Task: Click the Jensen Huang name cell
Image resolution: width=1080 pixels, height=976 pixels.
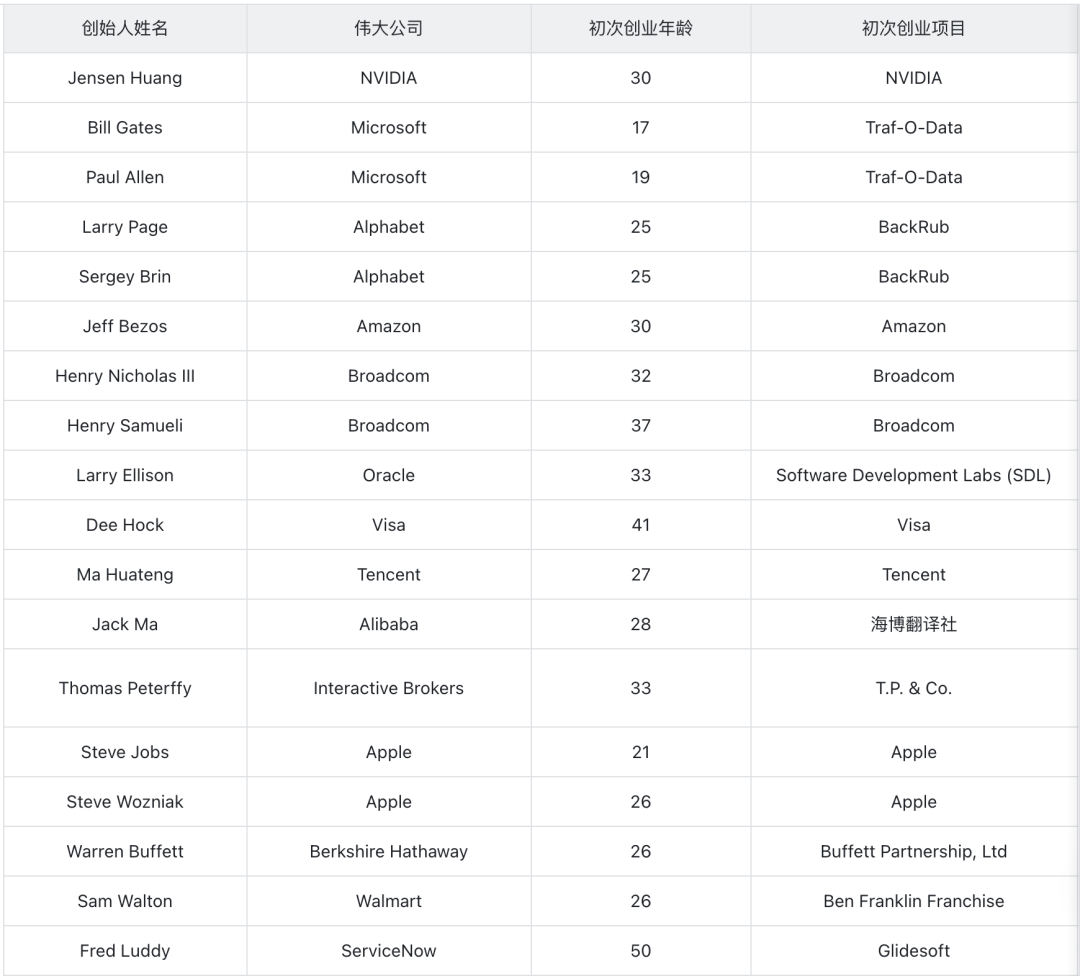Action: (x=125, y=78)
